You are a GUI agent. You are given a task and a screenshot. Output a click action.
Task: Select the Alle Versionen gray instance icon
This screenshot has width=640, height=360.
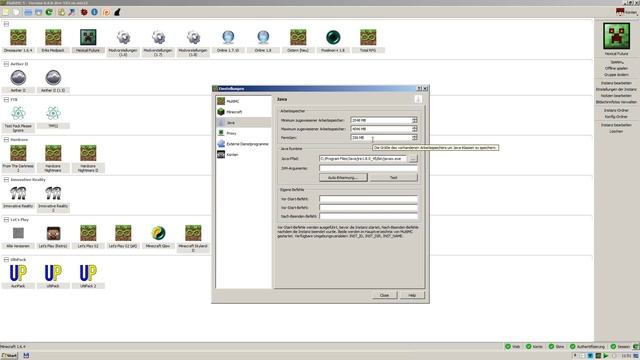click(x=18, y=233)
